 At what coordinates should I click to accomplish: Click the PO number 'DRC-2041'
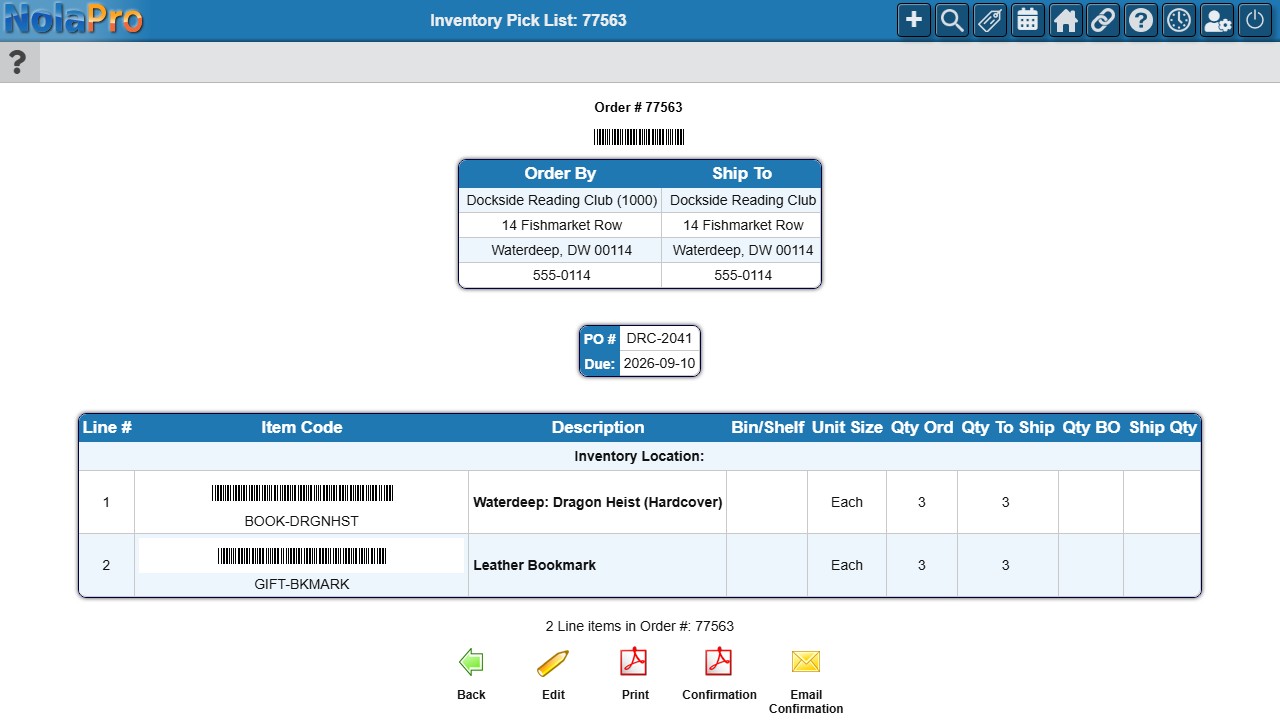pyautogui.click(x=659, y=338)
